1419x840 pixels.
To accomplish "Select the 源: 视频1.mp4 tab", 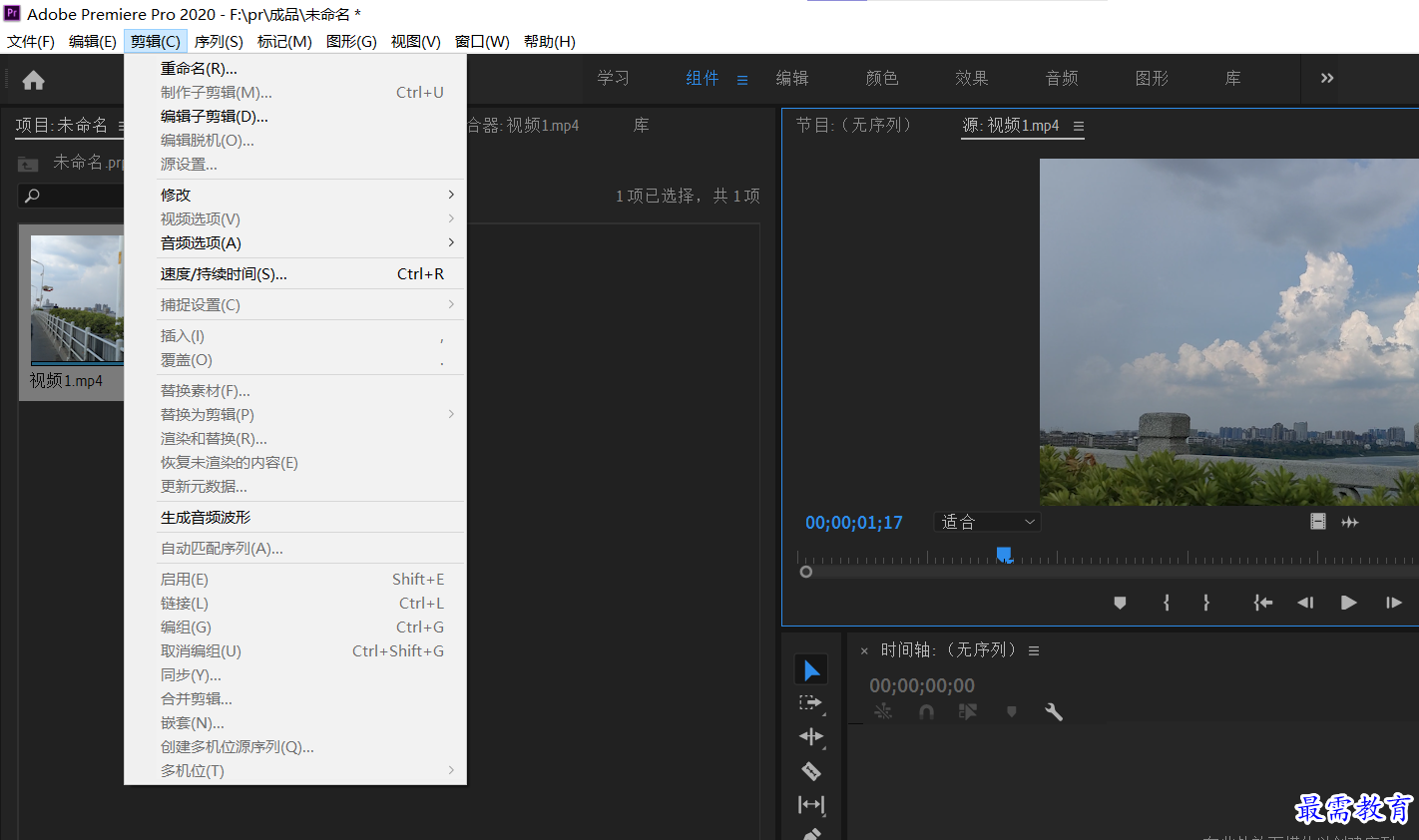I will pos(1010,126).
